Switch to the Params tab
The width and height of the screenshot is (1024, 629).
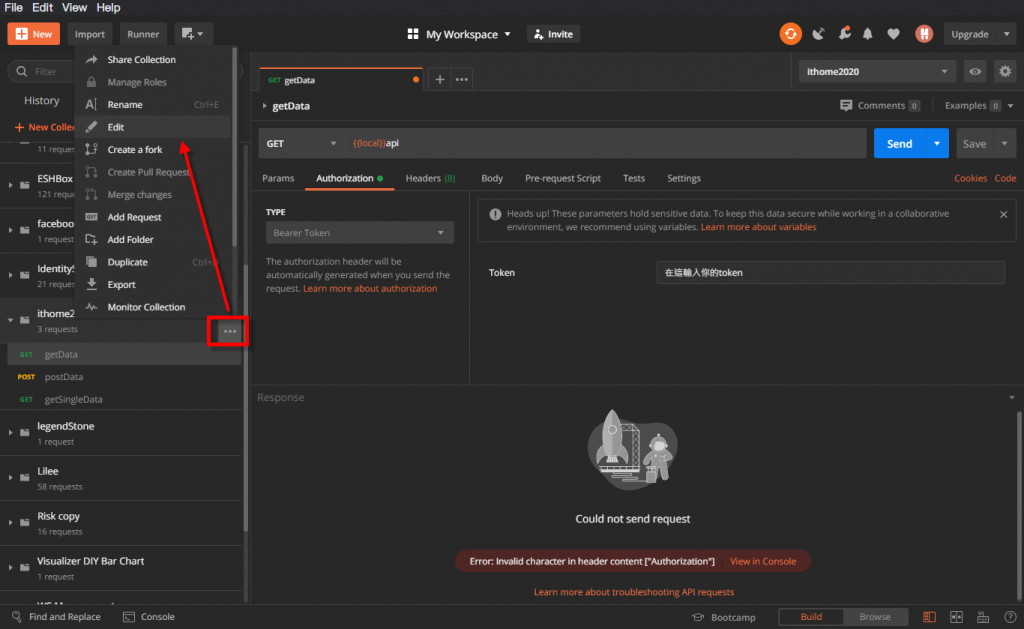coord(278,178)
